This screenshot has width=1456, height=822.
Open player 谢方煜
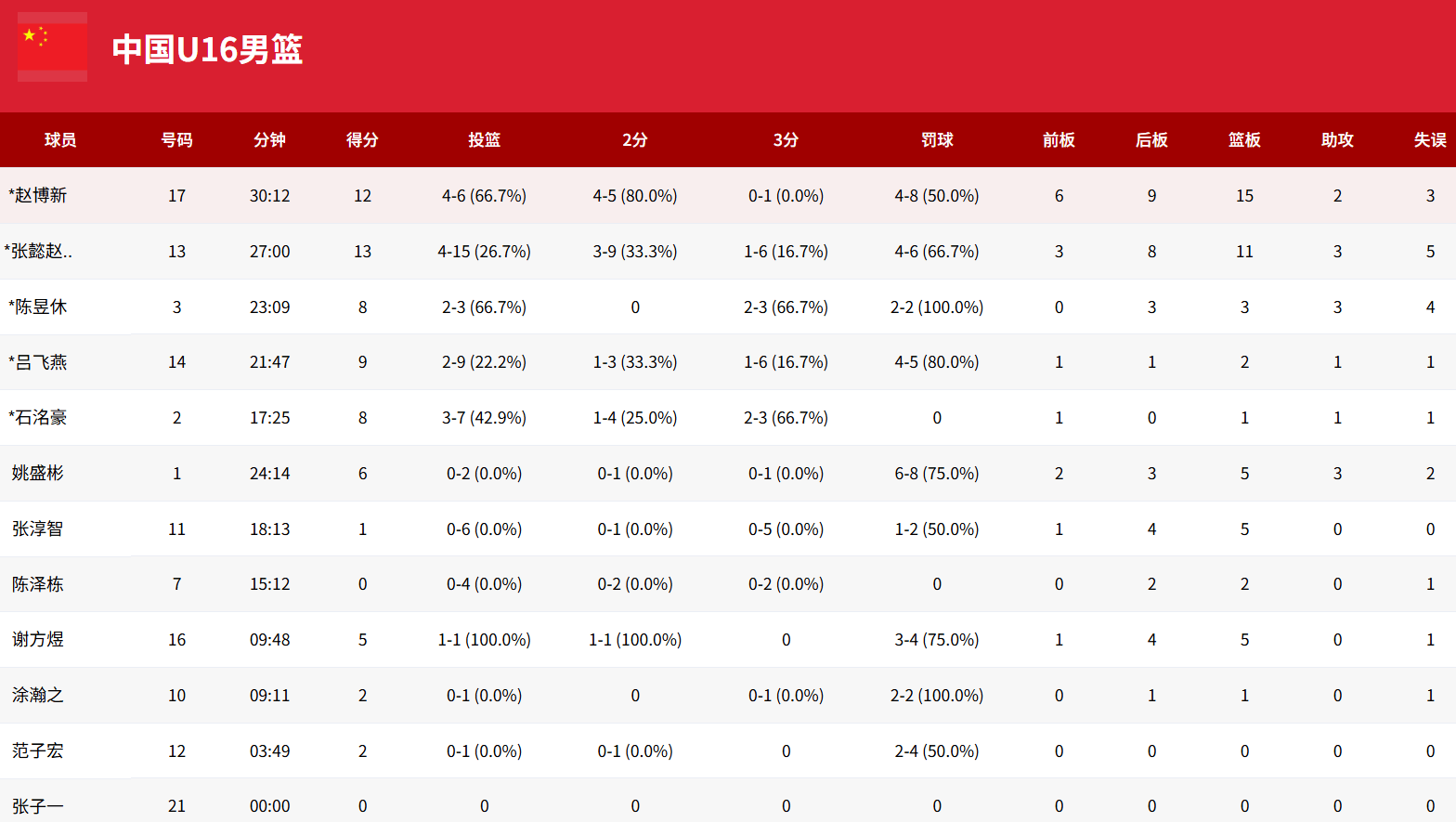(x=38, y=639)
